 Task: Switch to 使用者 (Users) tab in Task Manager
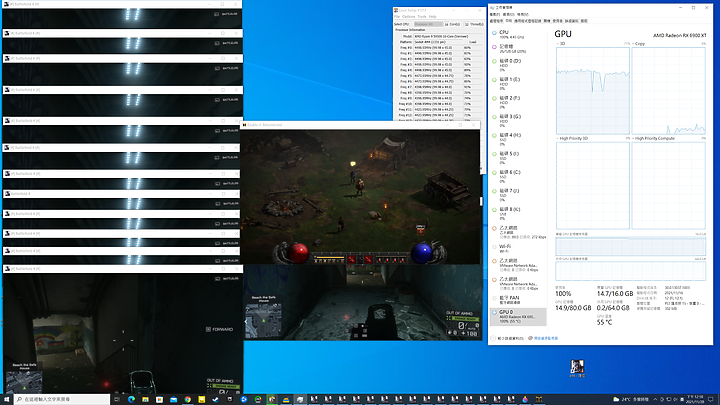[x=557, y=21]
